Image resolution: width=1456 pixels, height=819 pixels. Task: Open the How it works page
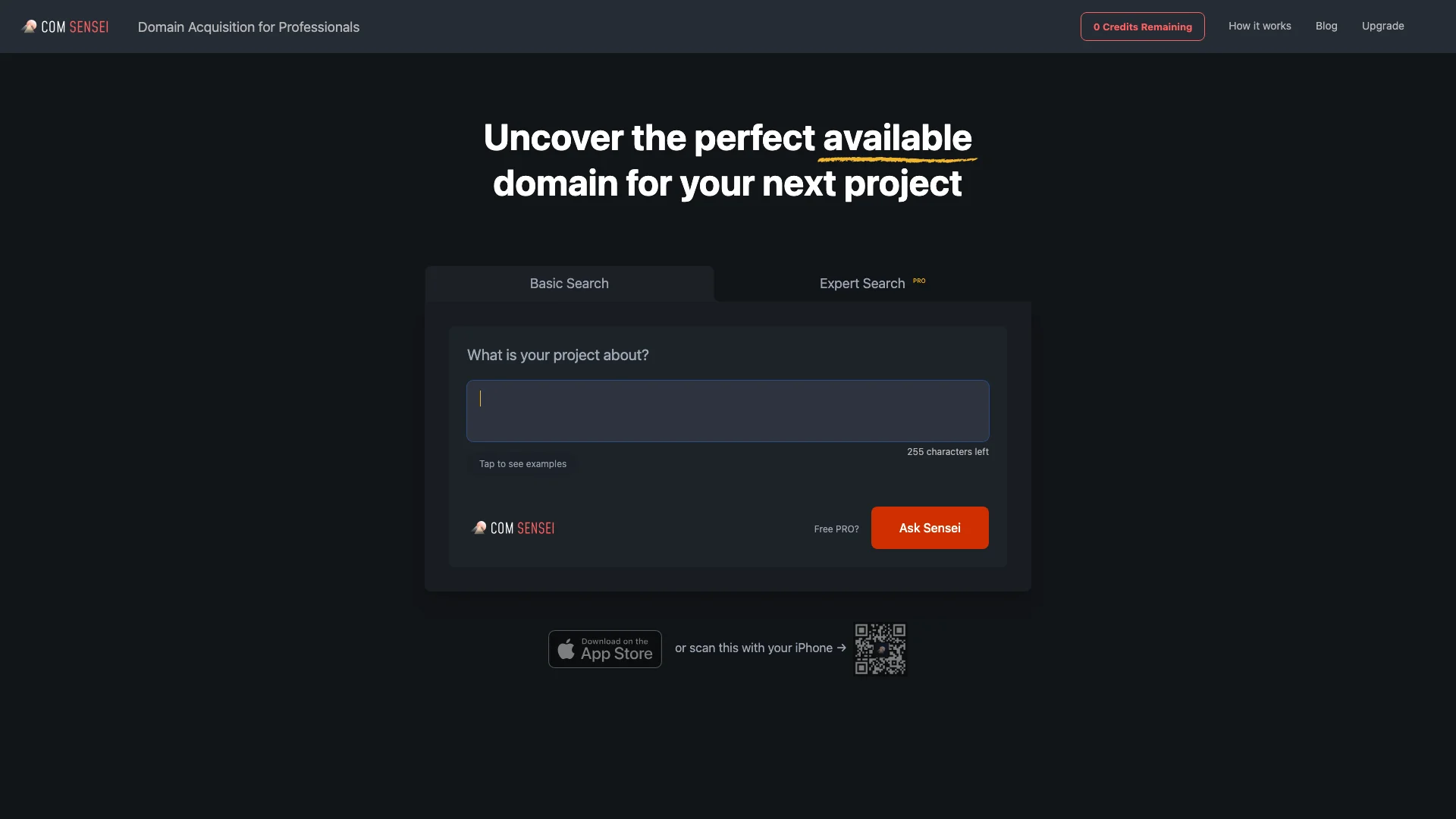click(x=1260, y=26)
